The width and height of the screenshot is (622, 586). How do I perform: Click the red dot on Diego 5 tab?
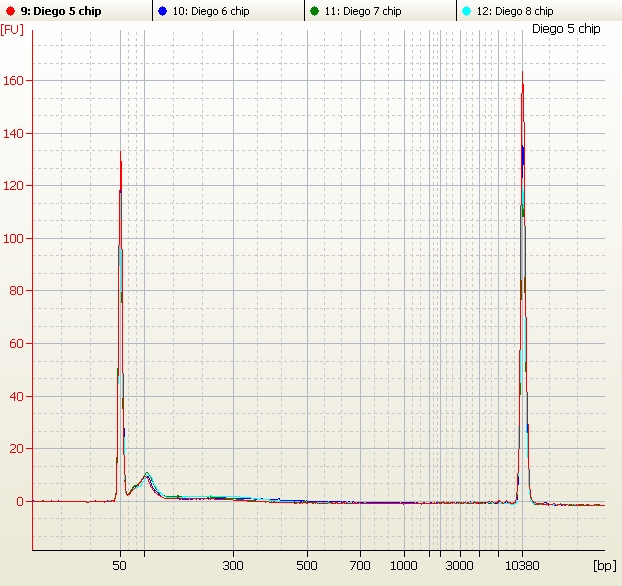11,11
